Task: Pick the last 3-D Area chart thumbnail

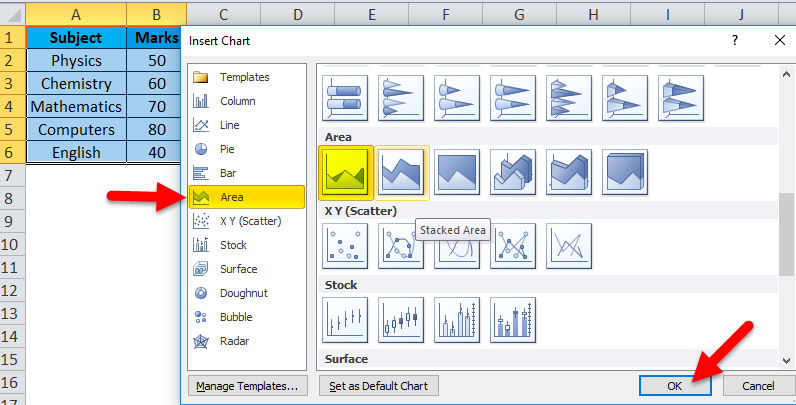Action: (625, 171)
